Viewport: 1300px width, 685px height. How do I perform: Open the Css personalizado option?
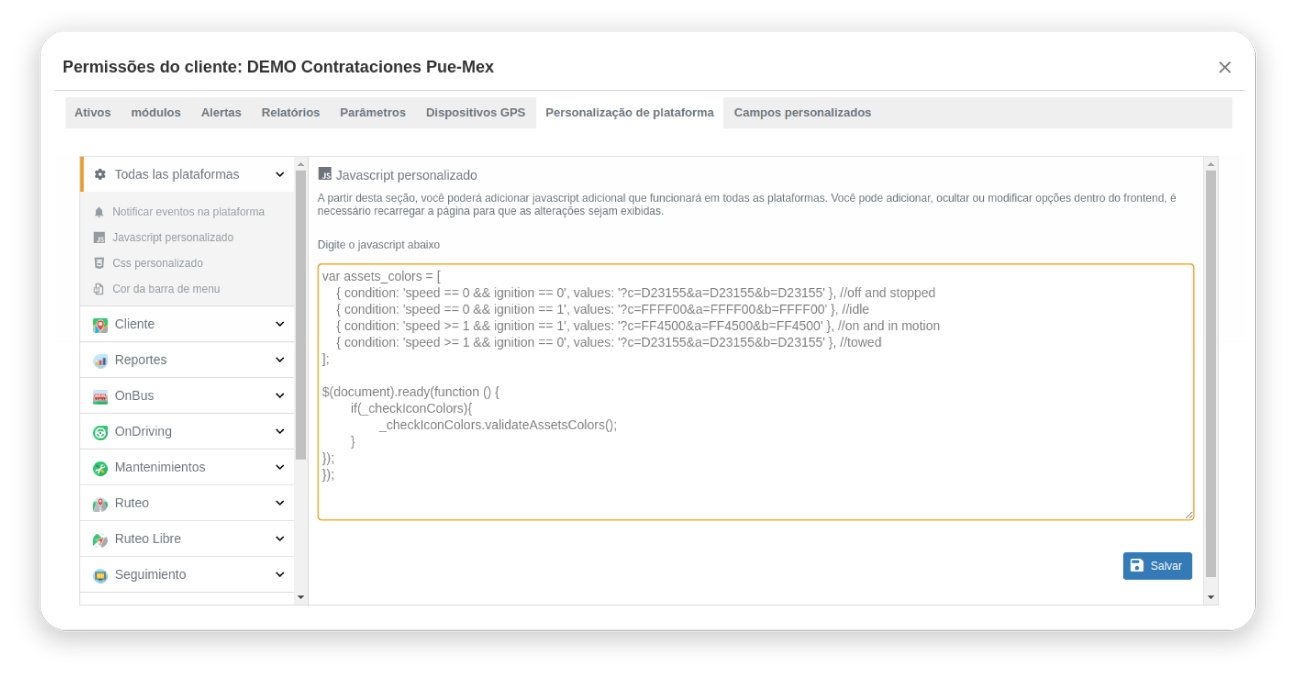(x=157, y=263)
